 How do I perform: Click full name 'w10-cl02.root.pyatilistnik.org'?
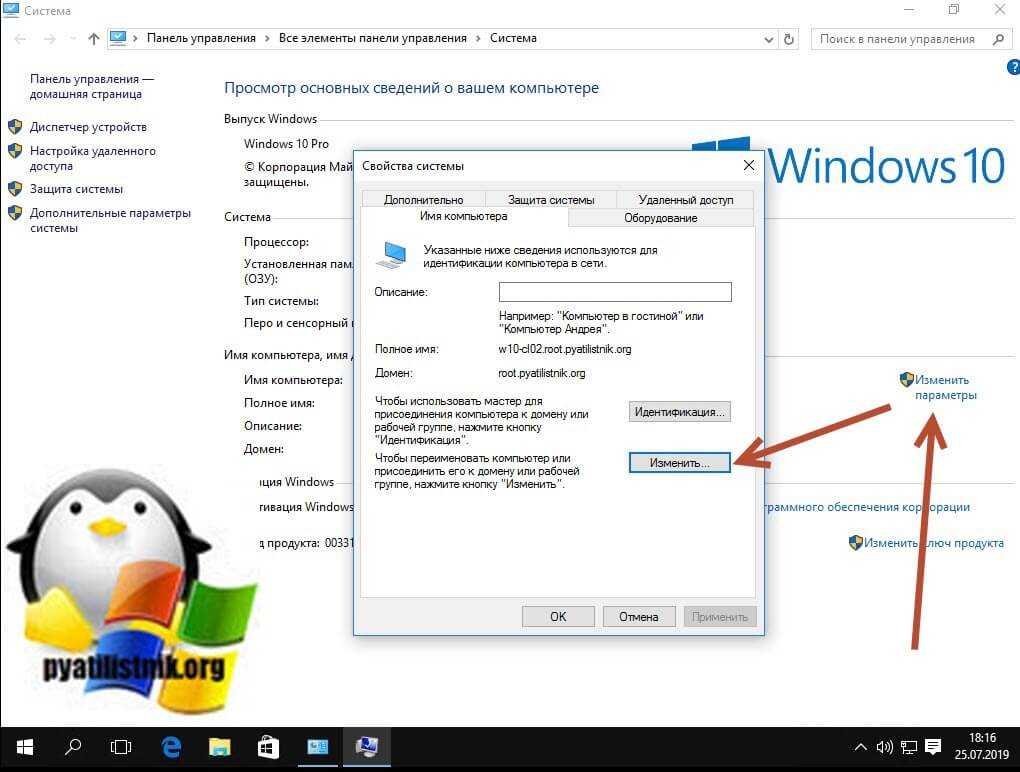[565, 349]
